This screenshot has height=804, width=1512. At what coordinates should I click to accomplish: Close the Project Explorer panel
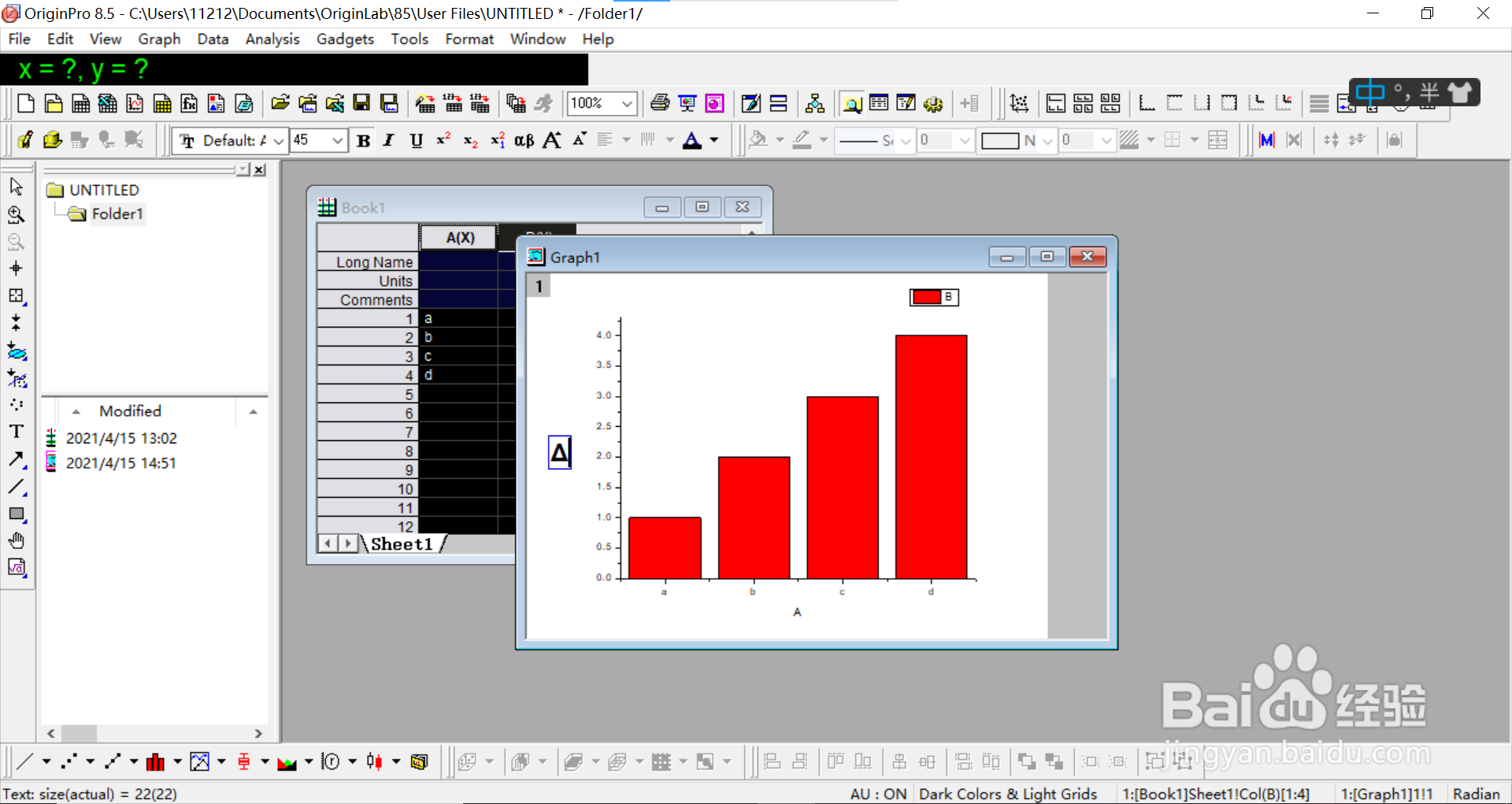(x=260, y=169)
